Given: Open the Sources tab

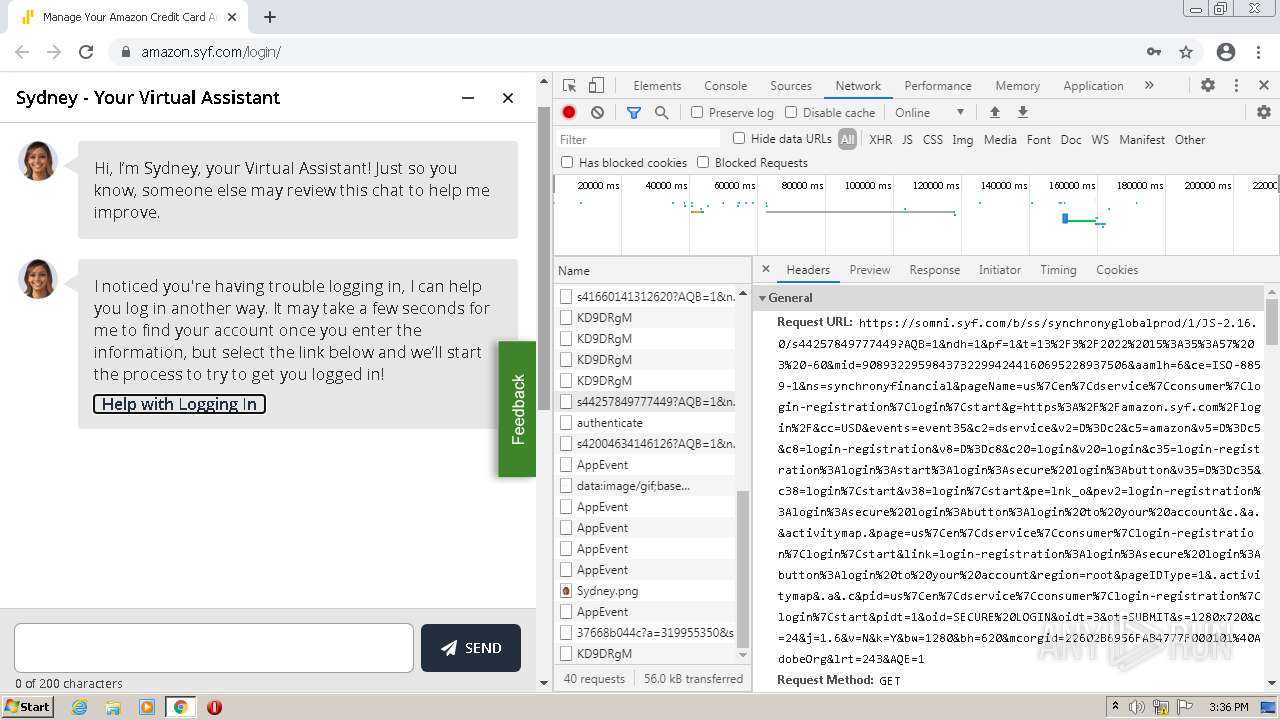Looking at the screenshot, I should pyautogui.click(x=791, y=86).
